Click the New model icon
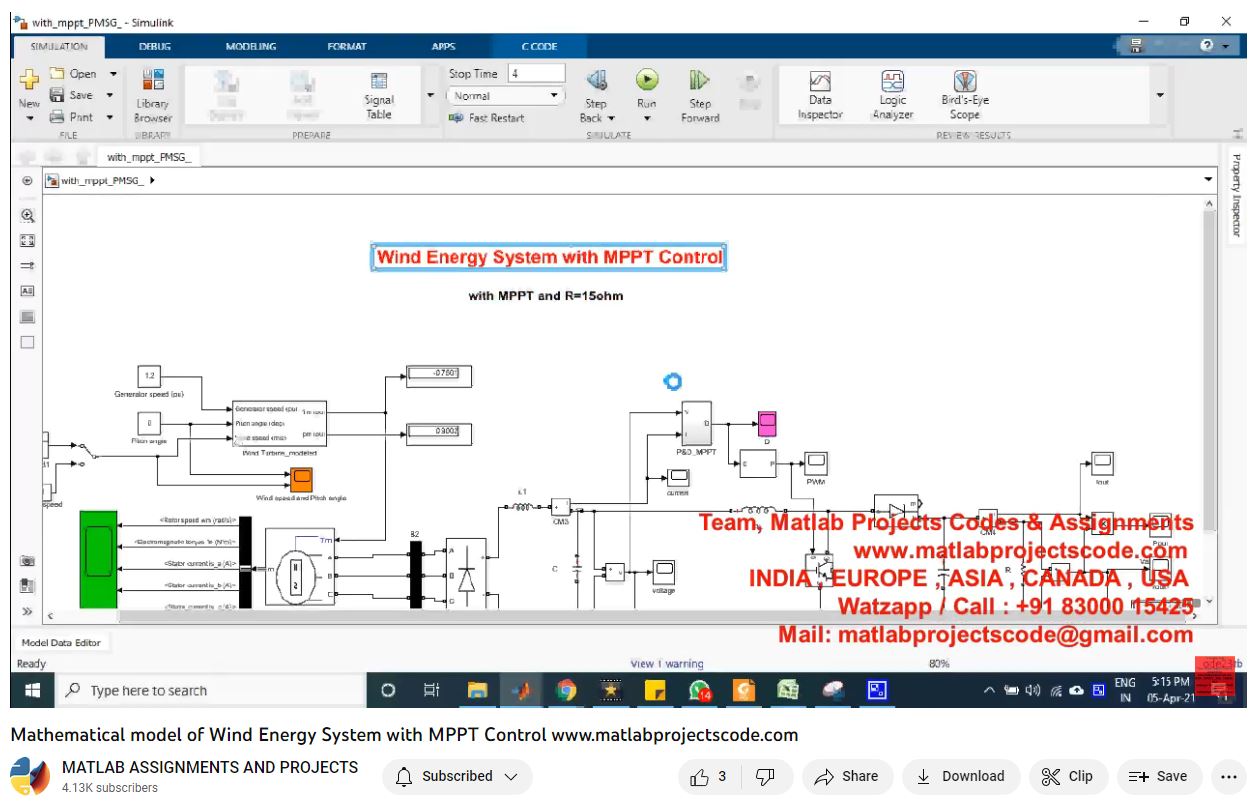This screenshot has width=1256, height=809. 29,80
